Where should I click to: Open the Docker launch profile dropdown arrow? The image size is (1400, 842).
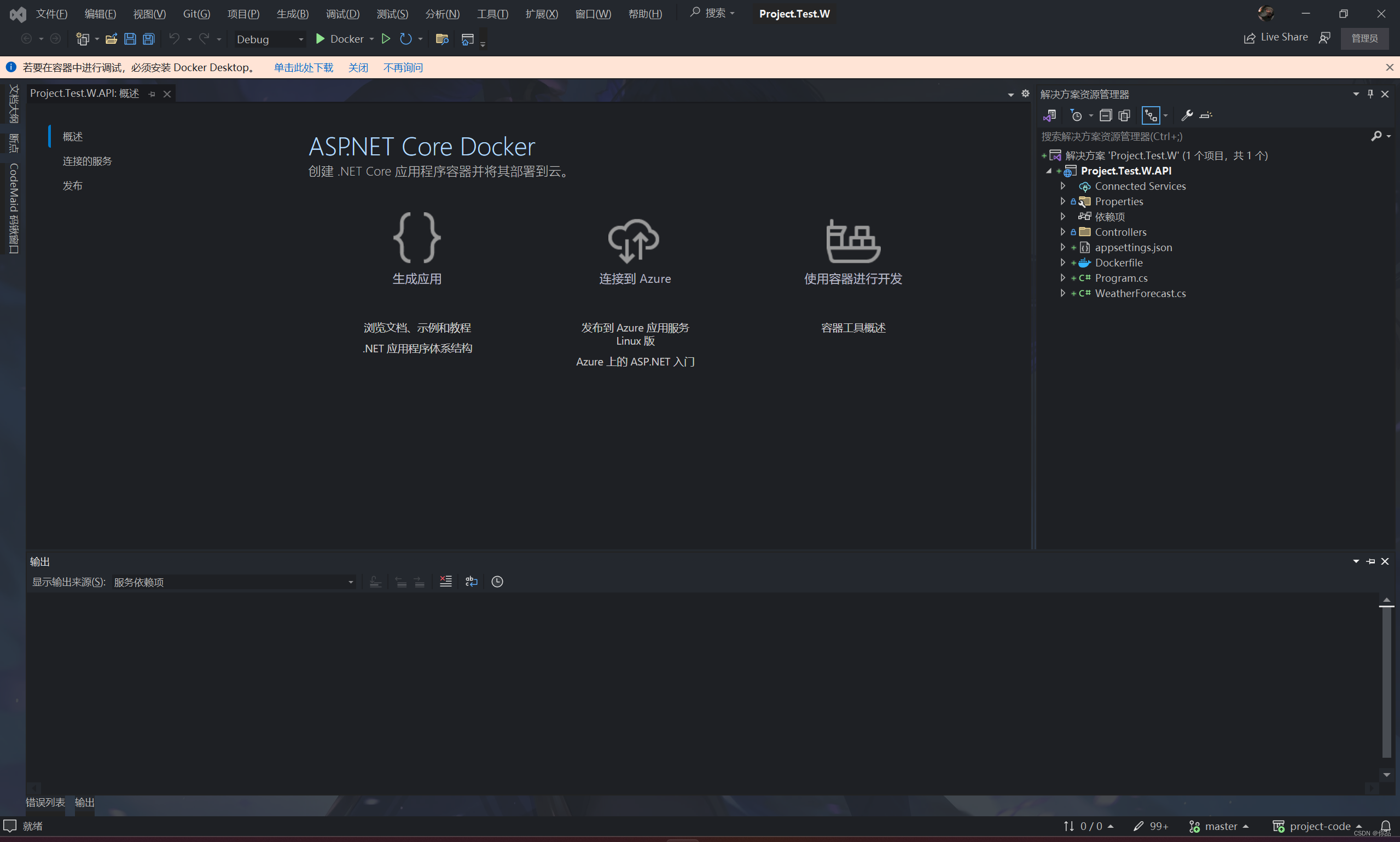pos(371,39)
